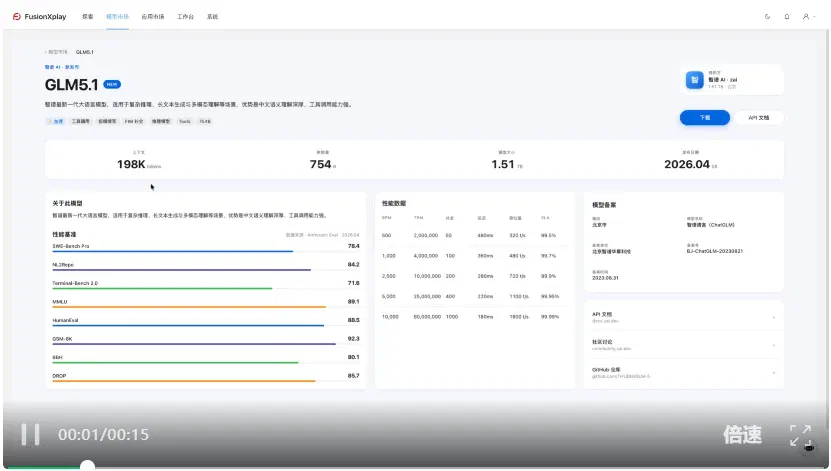Screen dimensions: 831x471
Task: Click chevron on 社区讨论 row
Action: coord(774,345)
